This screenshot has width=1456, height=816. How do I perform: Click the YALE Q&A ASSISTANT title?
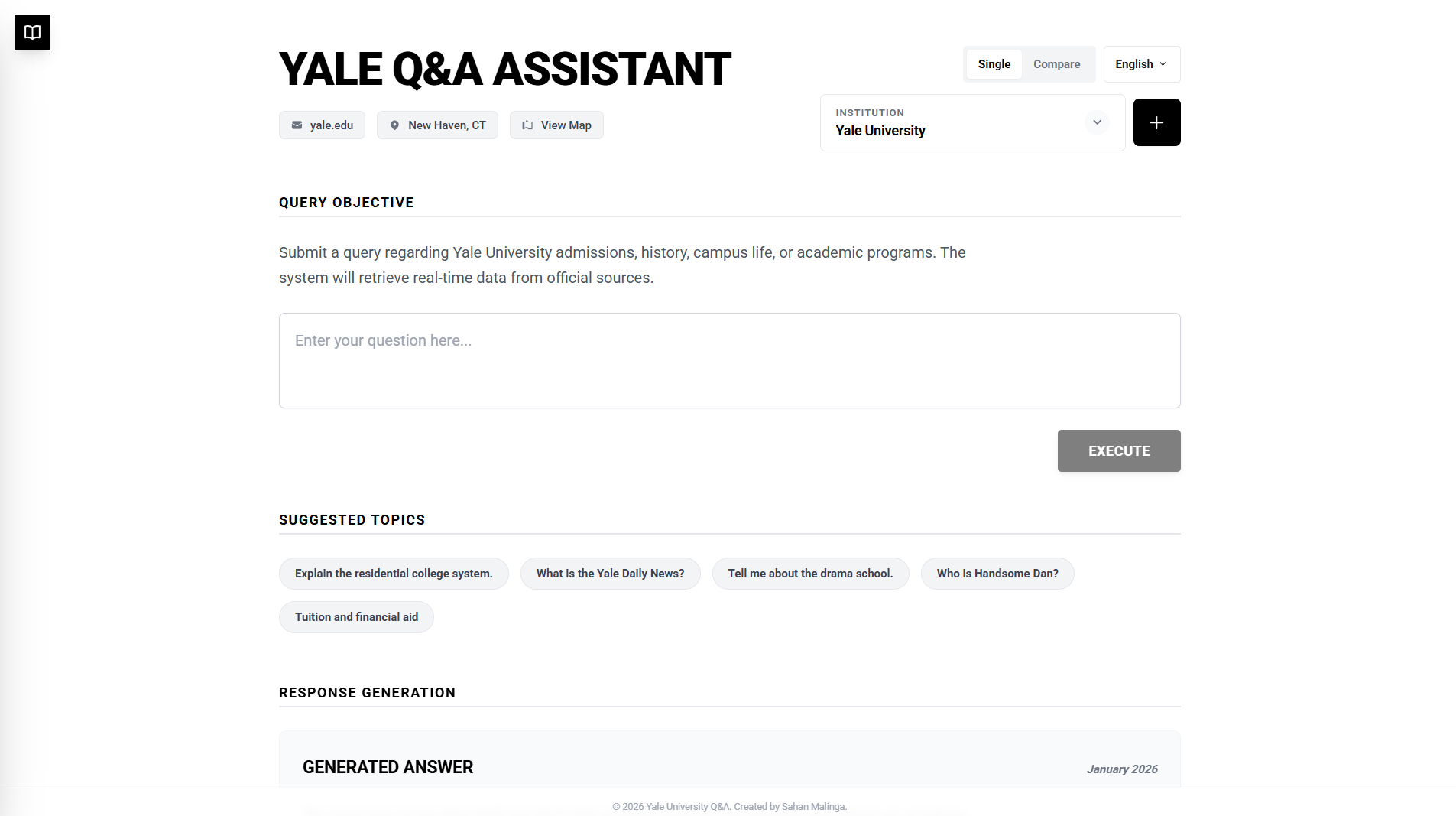[x=504, y=70]
